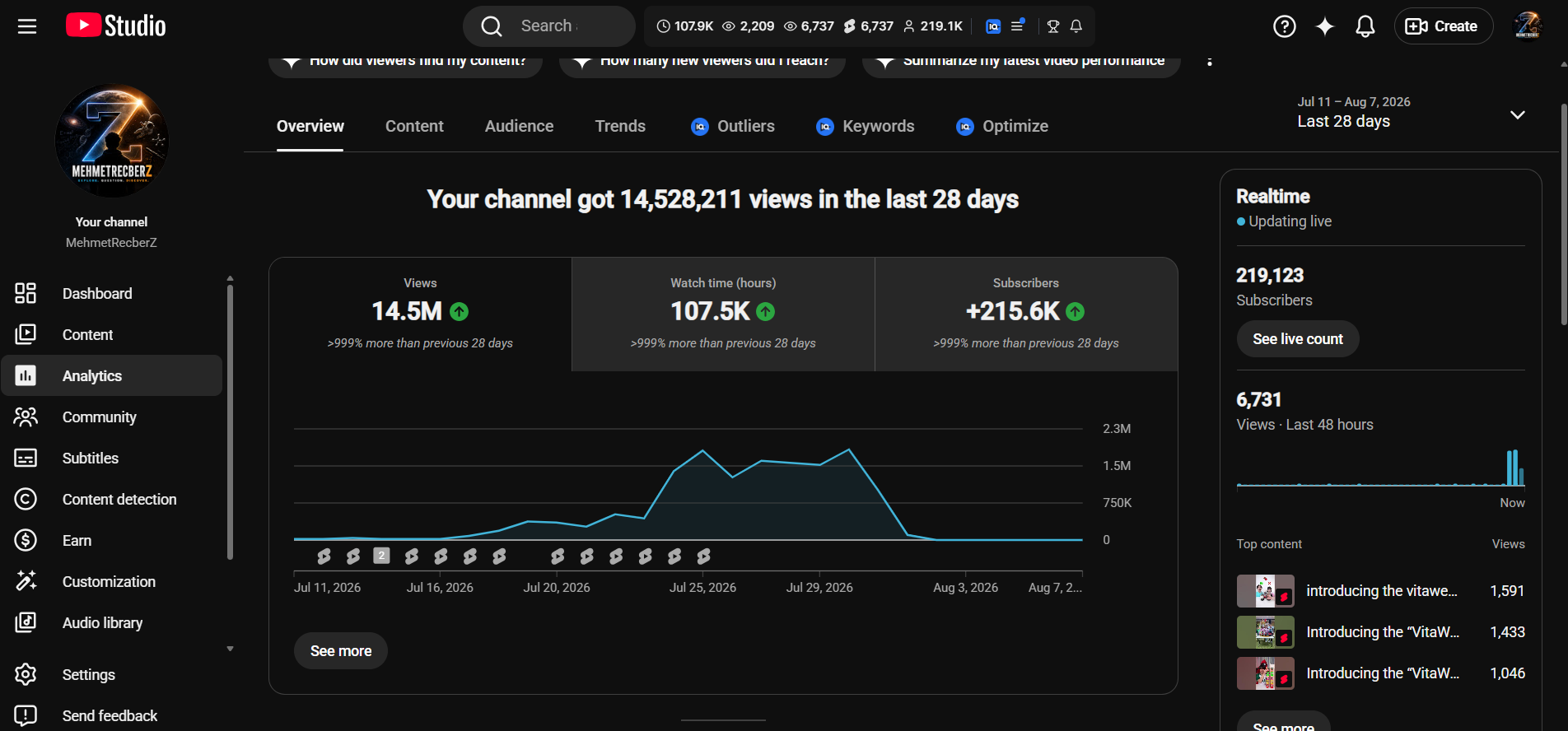Screen dimensions: 1568x731
Task: Select the Views metric card
Action: (x=420, y=314)
